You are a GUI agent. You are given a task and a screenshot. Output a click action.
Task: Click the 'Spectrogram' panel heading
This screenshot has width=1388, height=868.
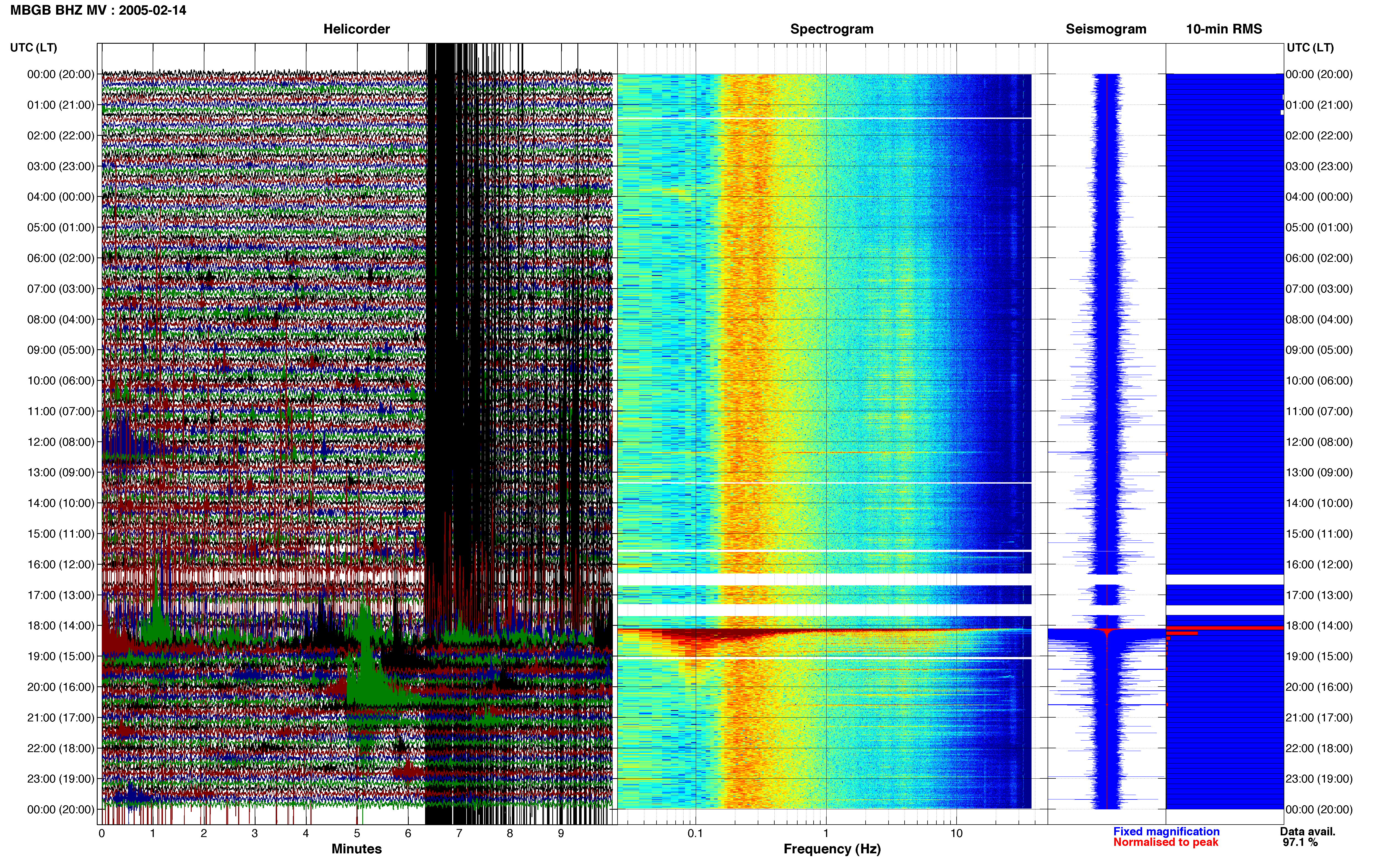[832, 29]
